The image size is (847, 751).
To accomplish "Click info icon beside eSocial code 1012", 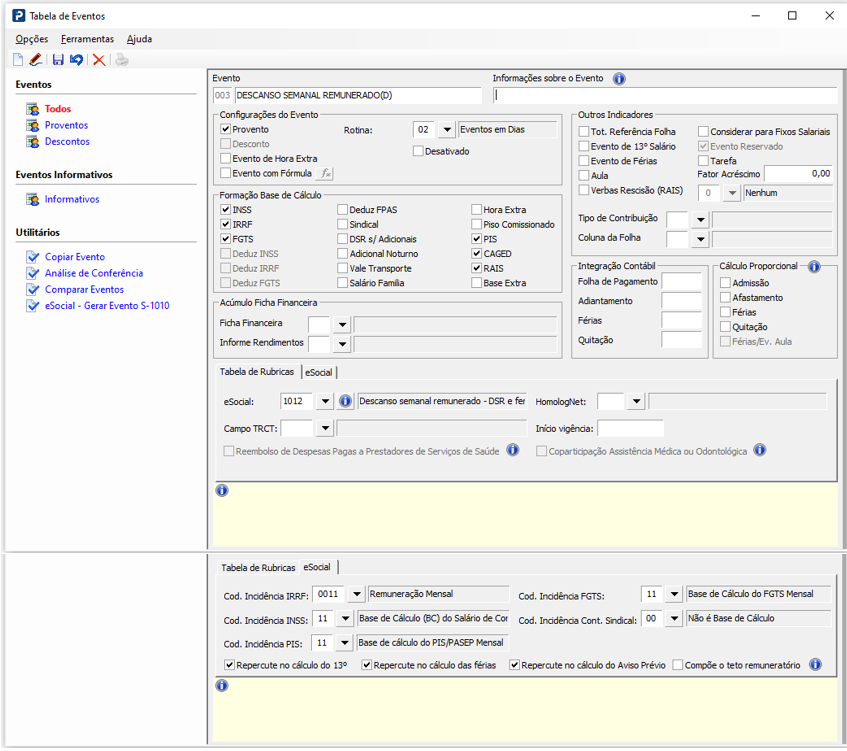I will (345, 401).
